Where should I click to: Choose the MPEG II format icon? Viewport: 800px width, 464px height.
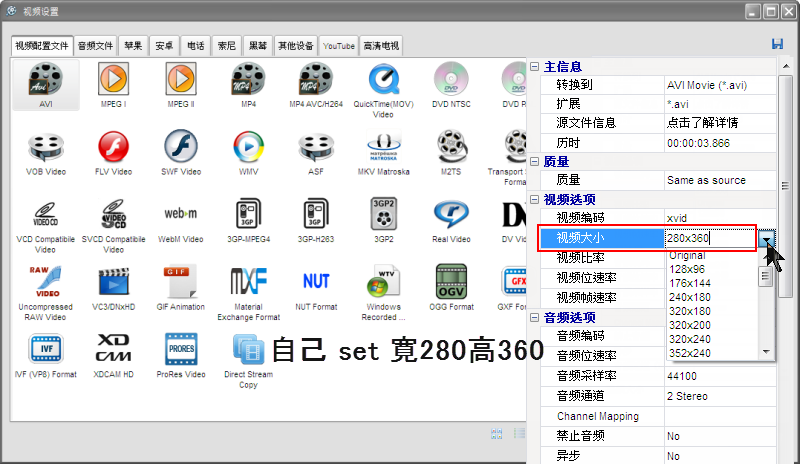pos(181,79)
